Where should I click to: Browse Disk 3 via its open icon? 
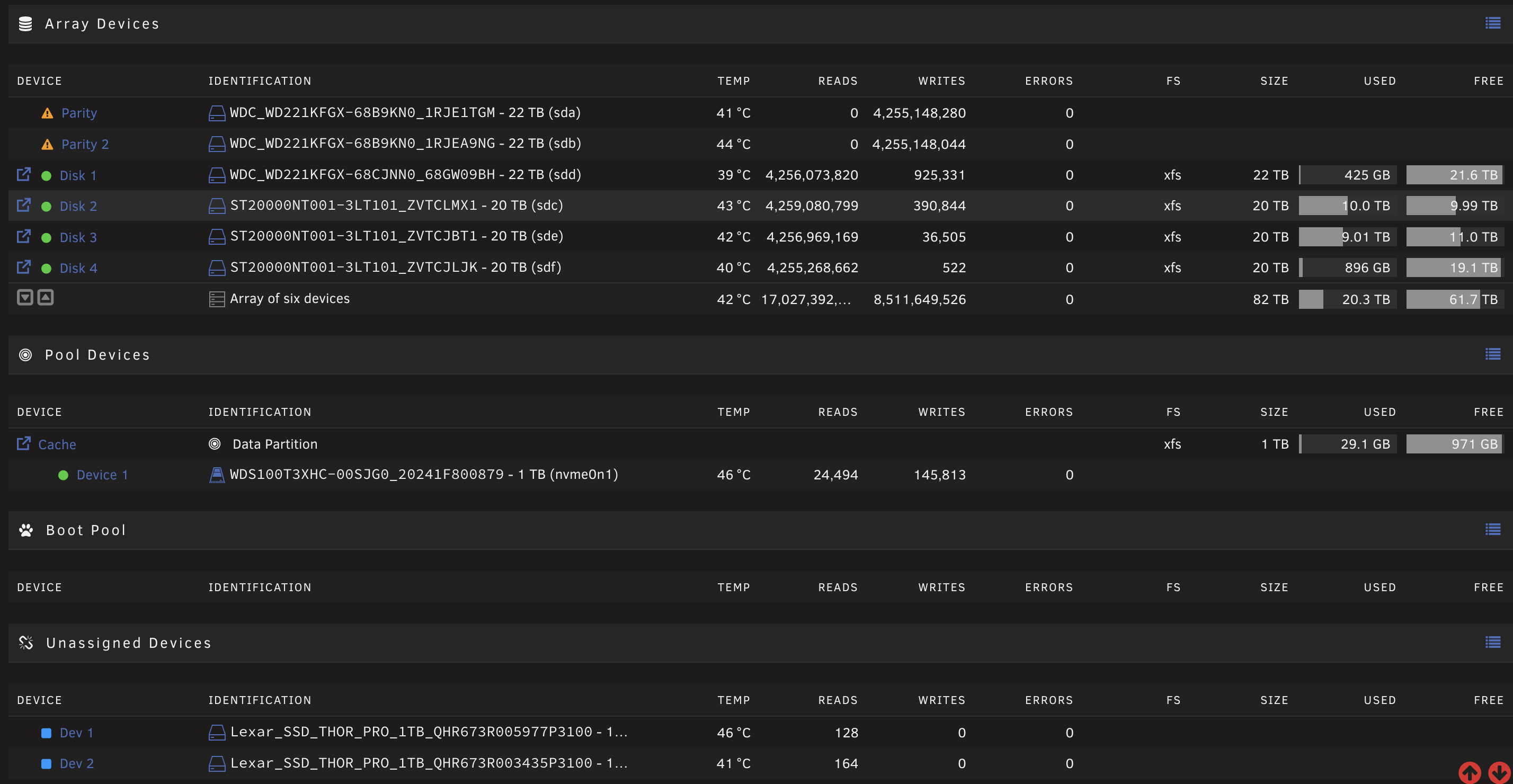pos(23,236)
